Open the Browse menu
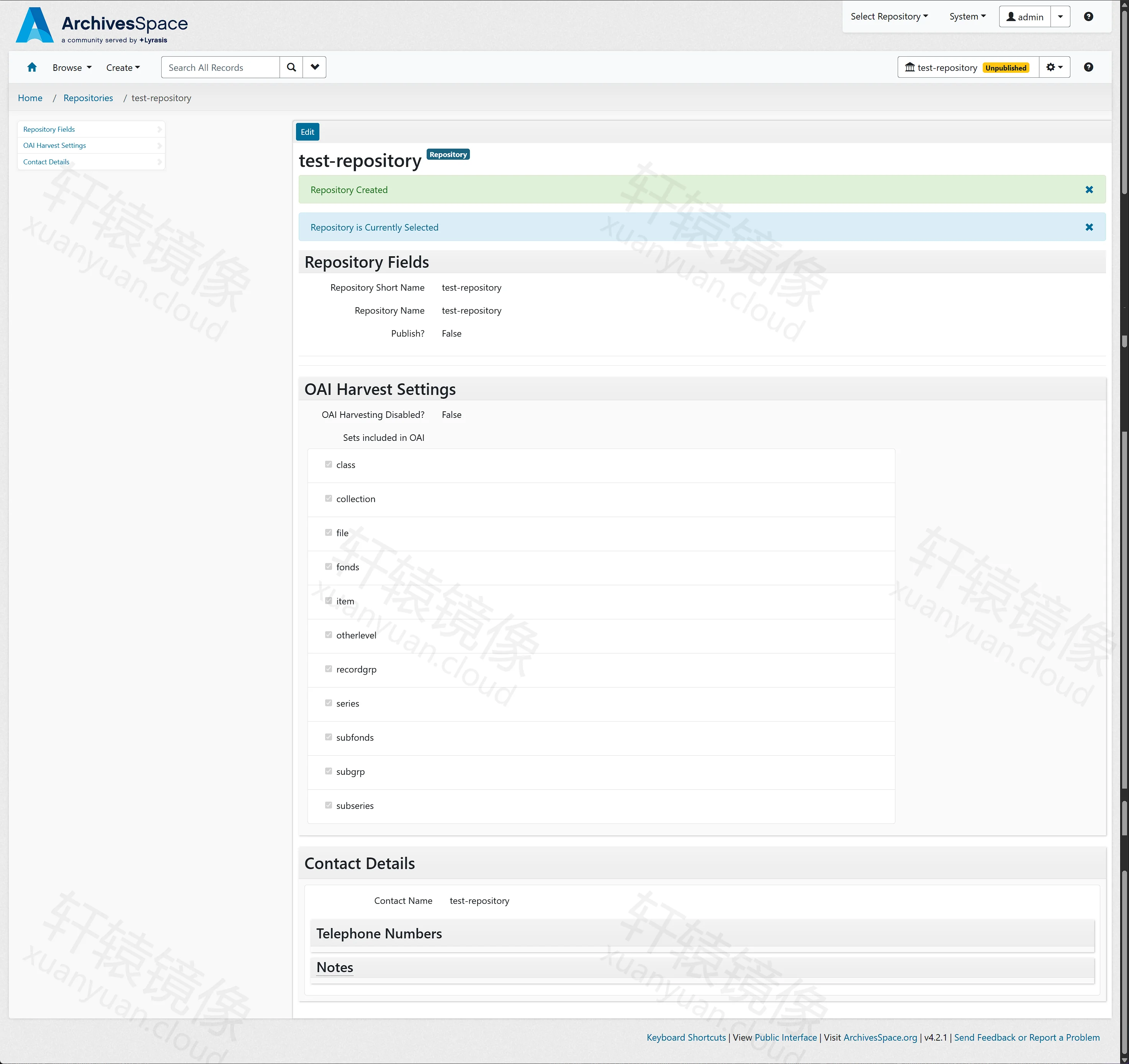This screenshot has width=1129, height=1064. pos(72,67)
